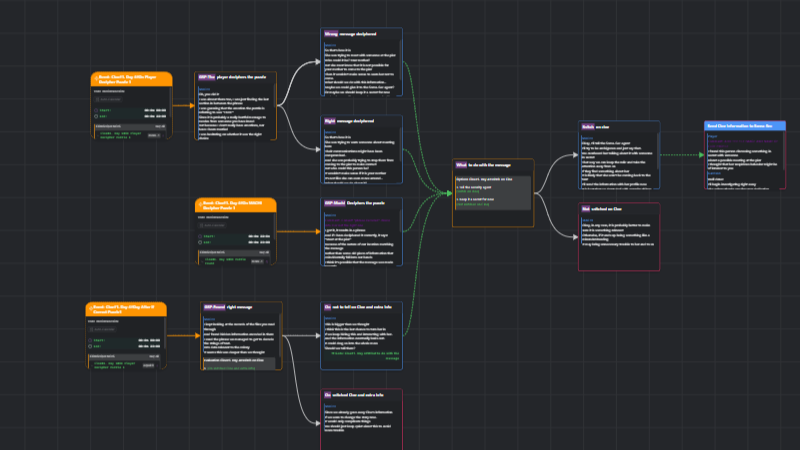Select the orange MACHI Decipher Puzzle event header
The height and width of the screenshot is (450, 800).
tap(236, 205)
